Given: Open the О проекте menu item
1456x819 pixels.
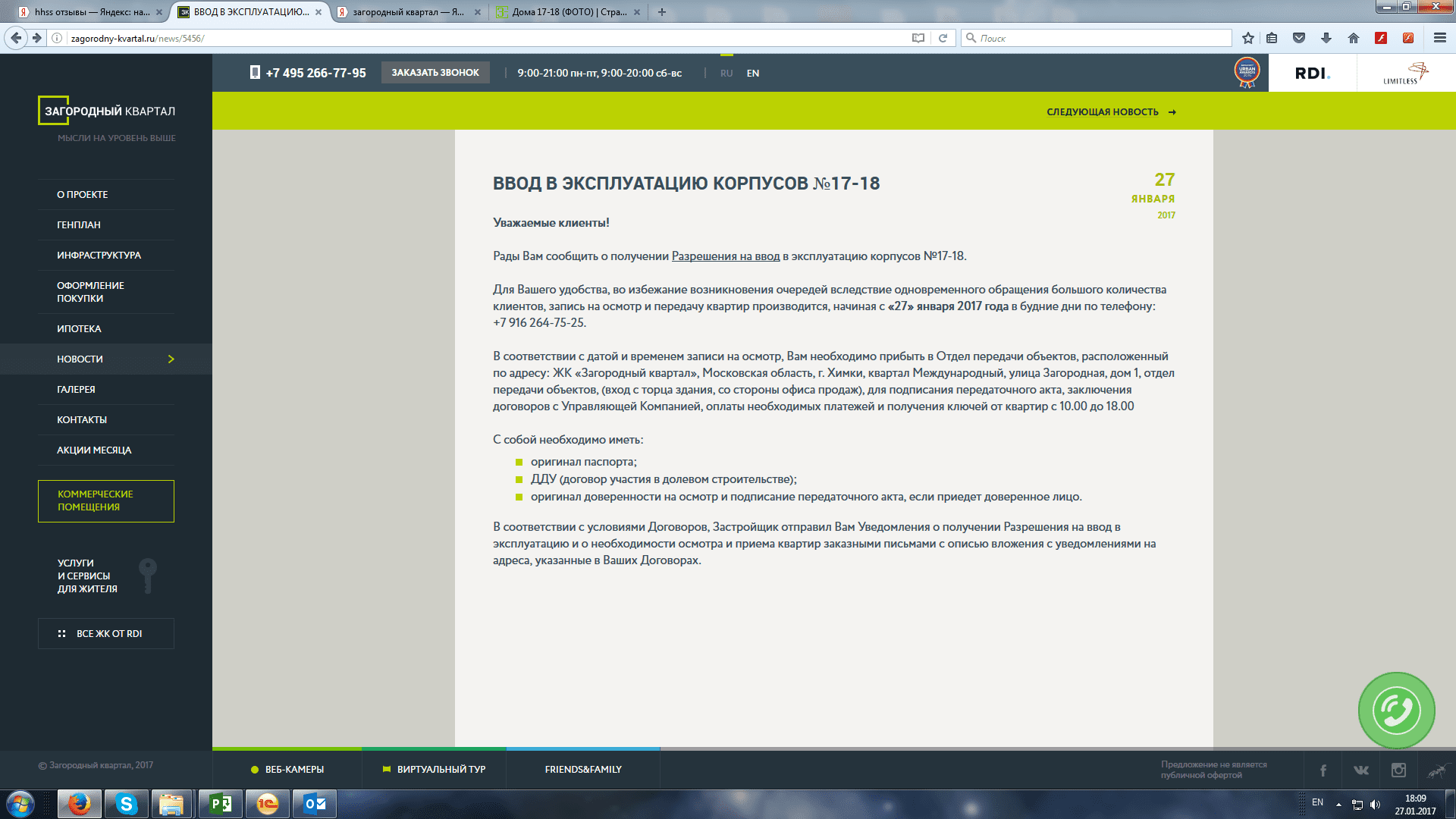Looking at the screenshot, I should 82,195.
